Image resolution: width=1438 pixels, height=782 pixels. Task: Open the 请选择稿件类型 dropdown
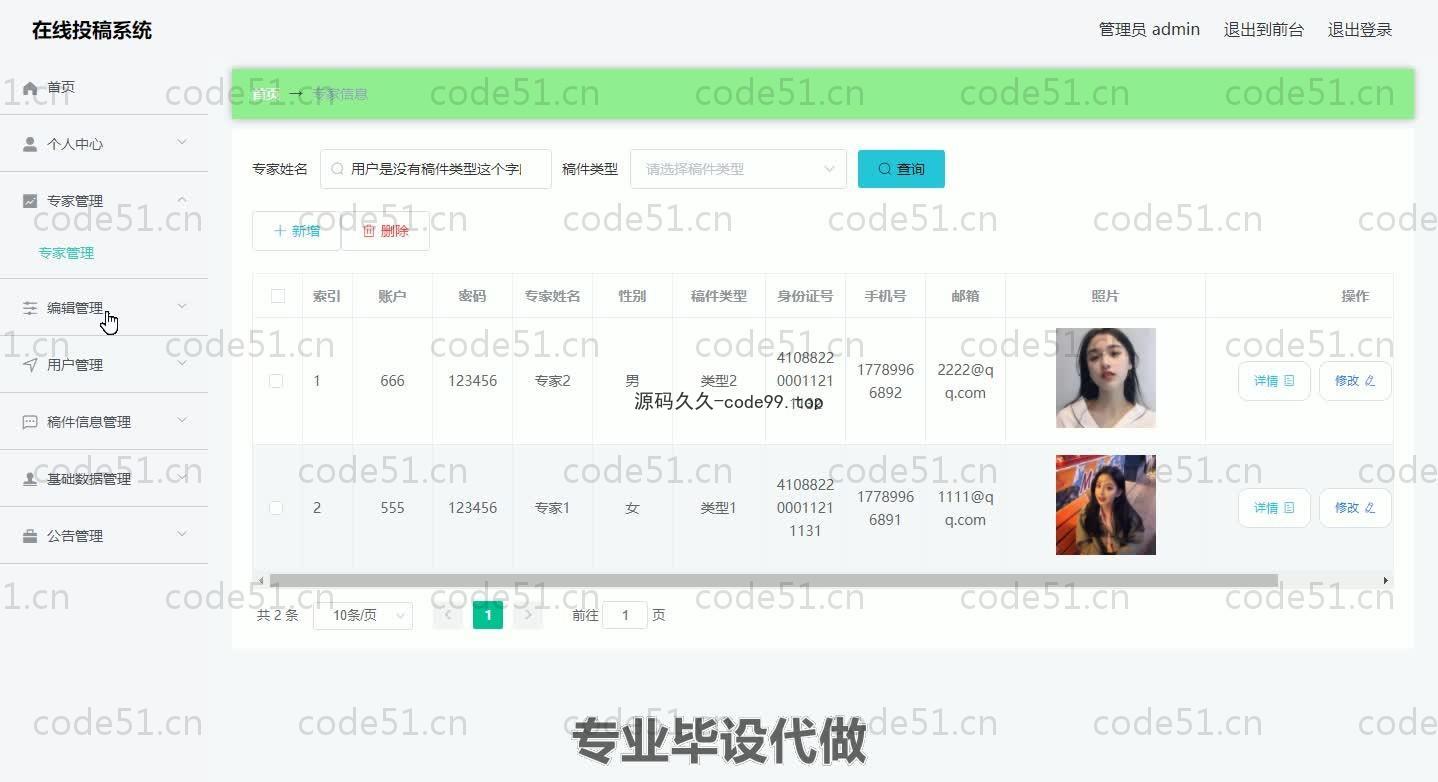click(738, 169)
